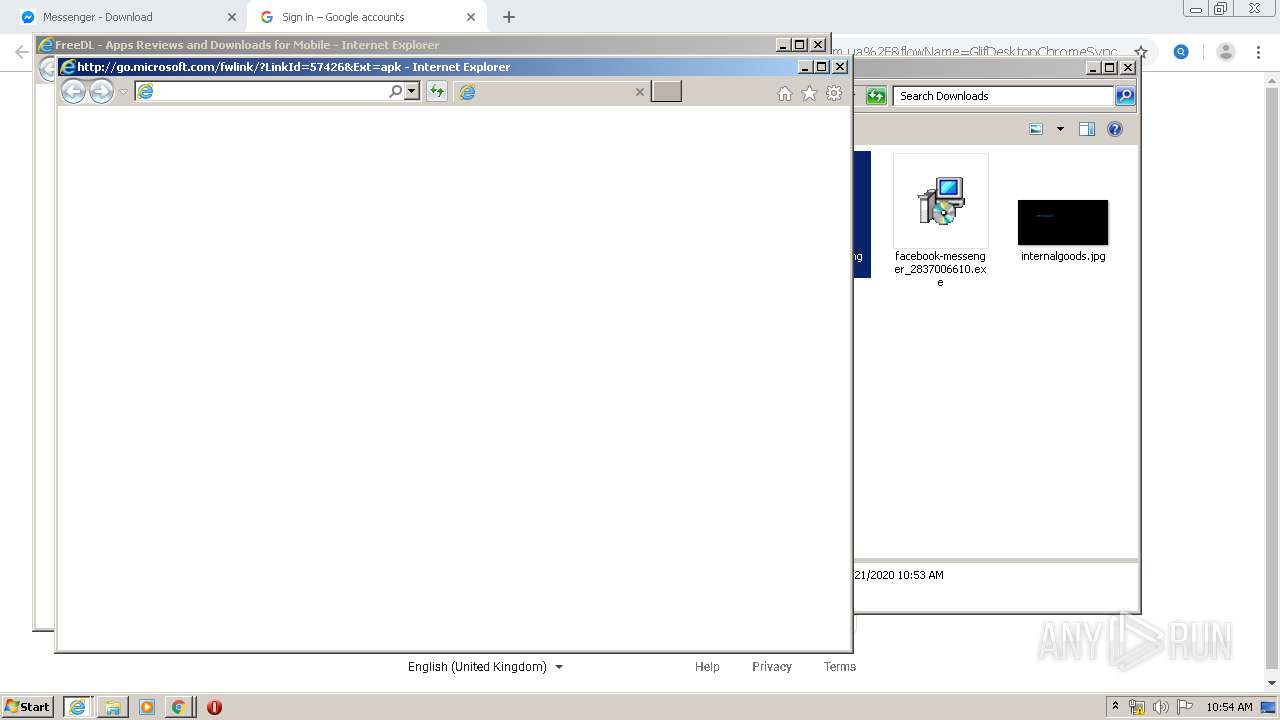Change the view in Explorer window
The height and width of the screenshot is (720, 1280).
pyautogui.click(x=1036, y=129)
